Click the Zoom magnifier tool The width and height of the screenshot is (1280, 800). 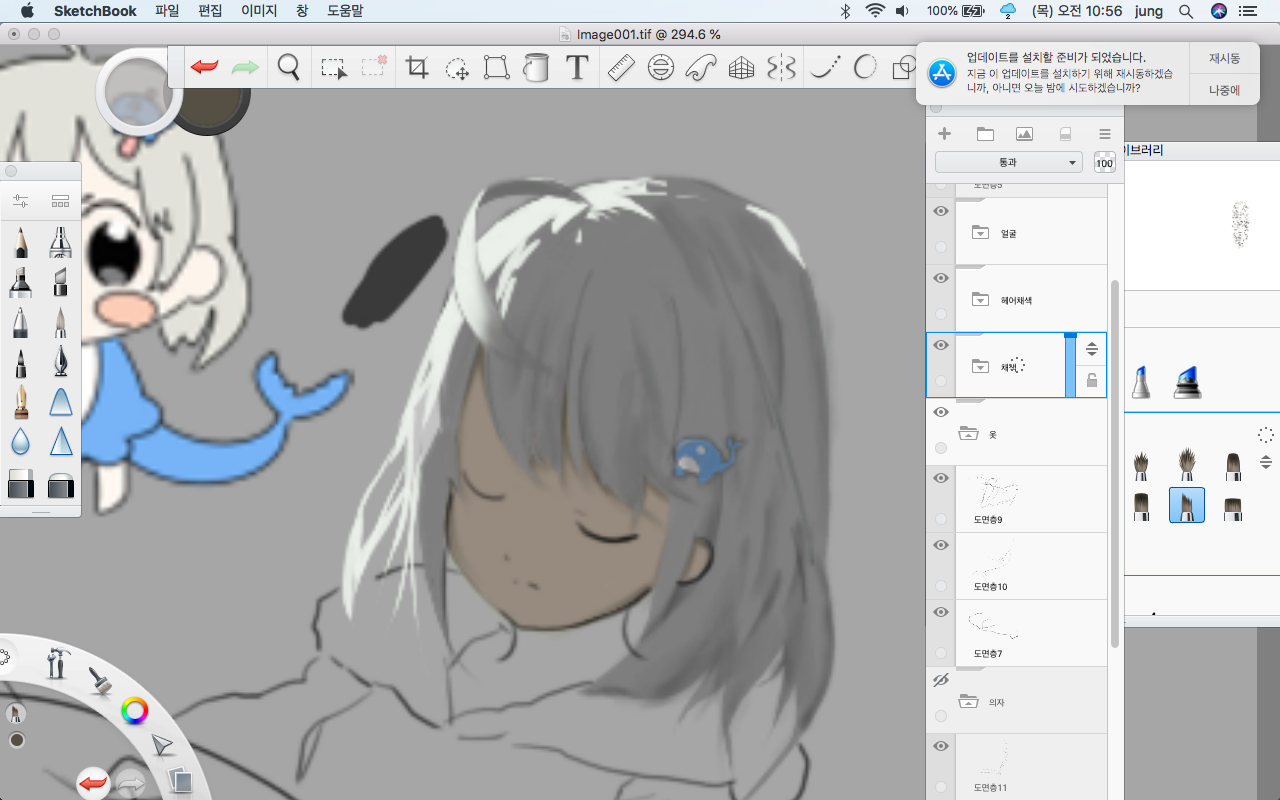click(x=289, y=68)
